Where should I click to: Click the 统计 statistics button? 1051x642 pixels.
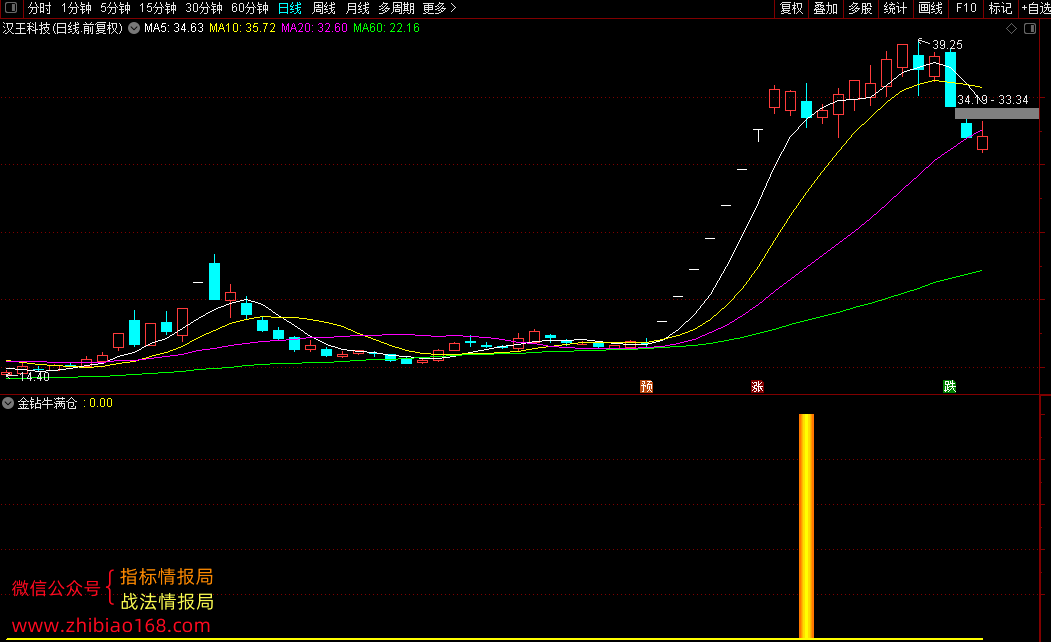coord(895,8)
